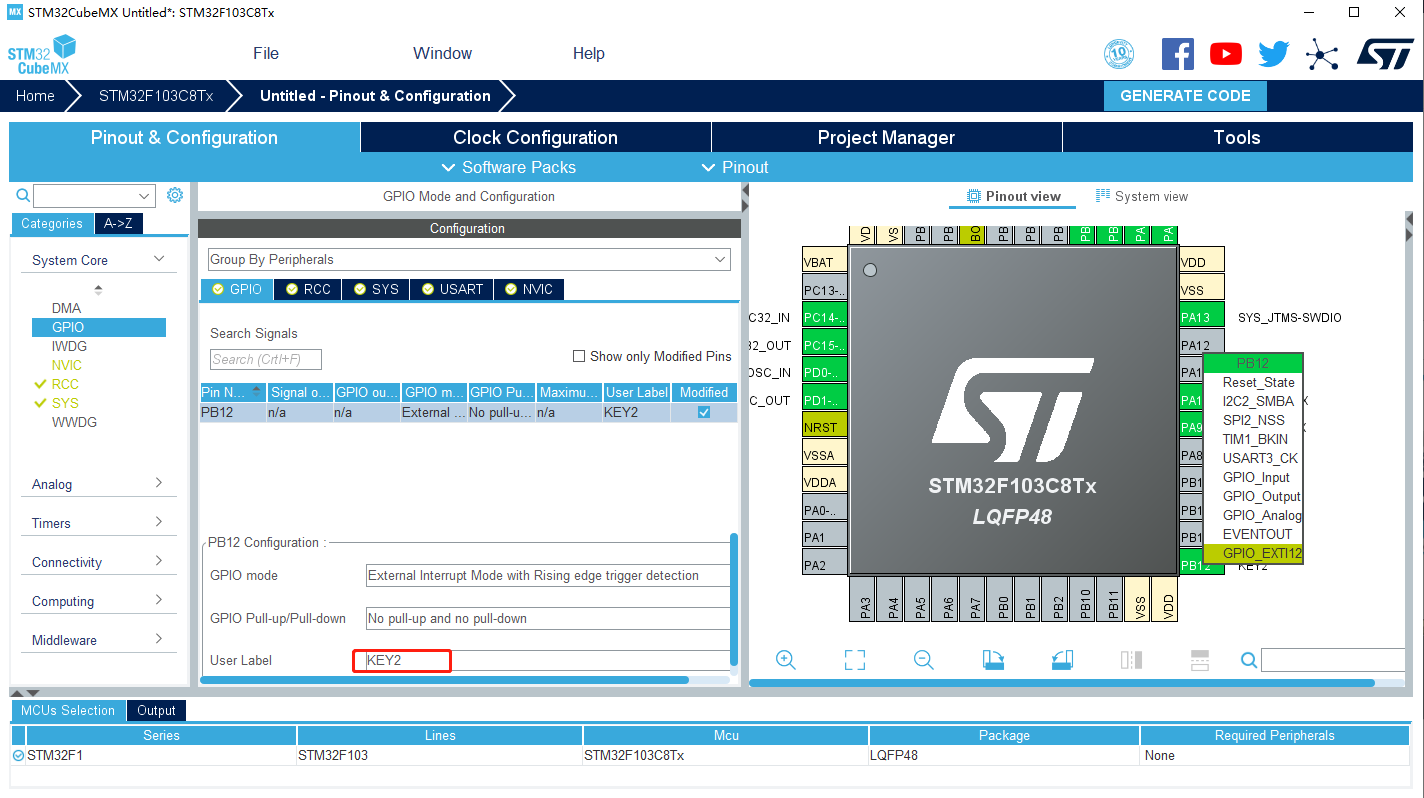Rotate chip clockwise icon
The height and width of the screenshot is (798, 1424).
pyautogui.click(x=993, y=660)
